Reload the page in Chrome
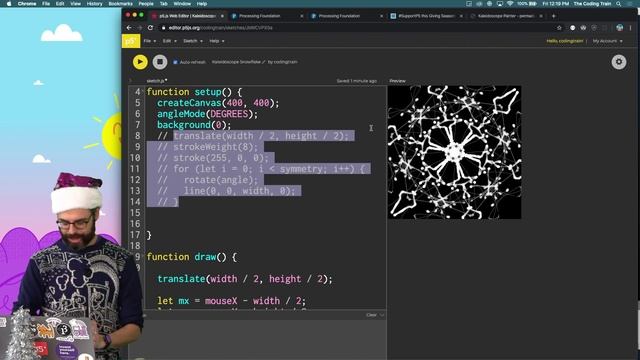640x360 pixels. pyautogui.click(x=150, y=28)
